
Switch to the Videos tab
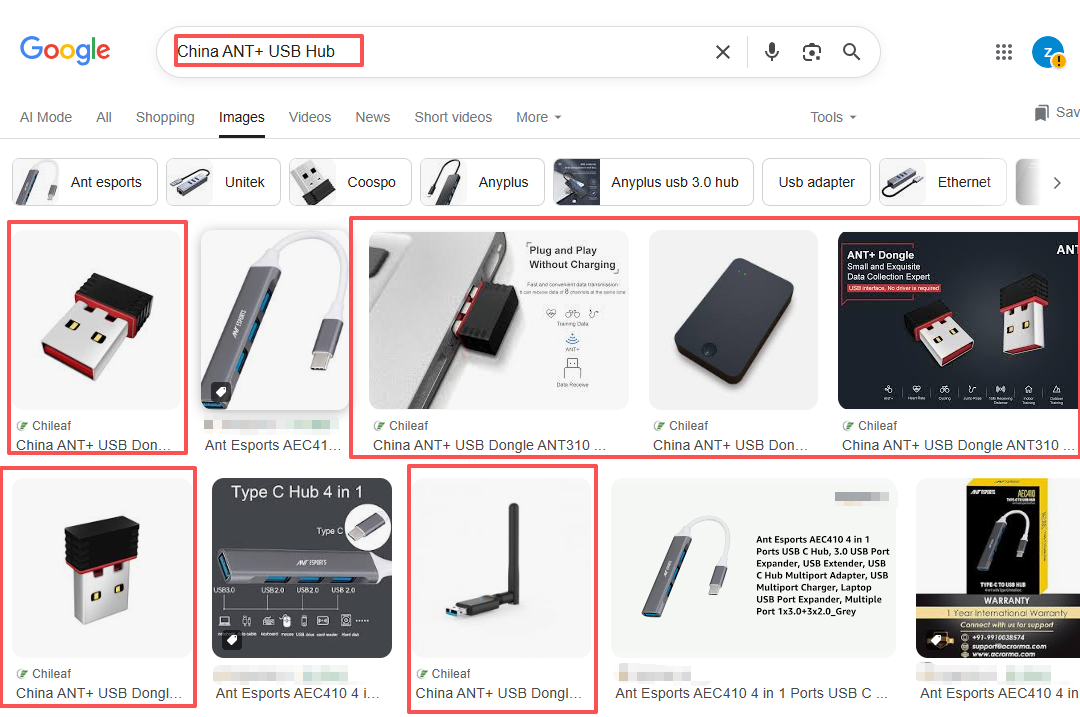pyautogui.click(x=309, y=117)
